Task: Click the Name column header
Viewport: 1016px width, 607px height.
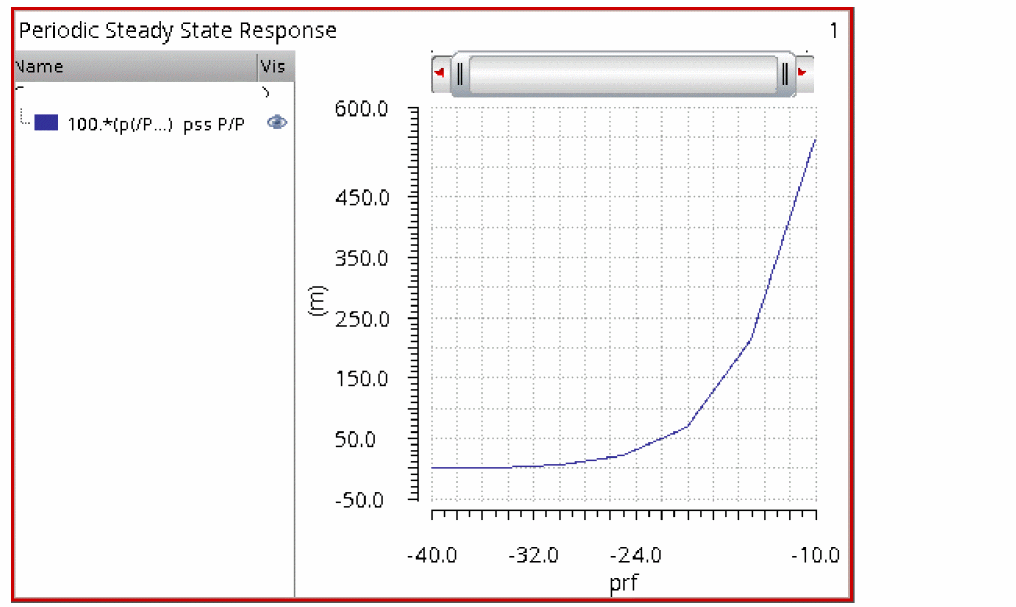Action: [x=135, y=66]
